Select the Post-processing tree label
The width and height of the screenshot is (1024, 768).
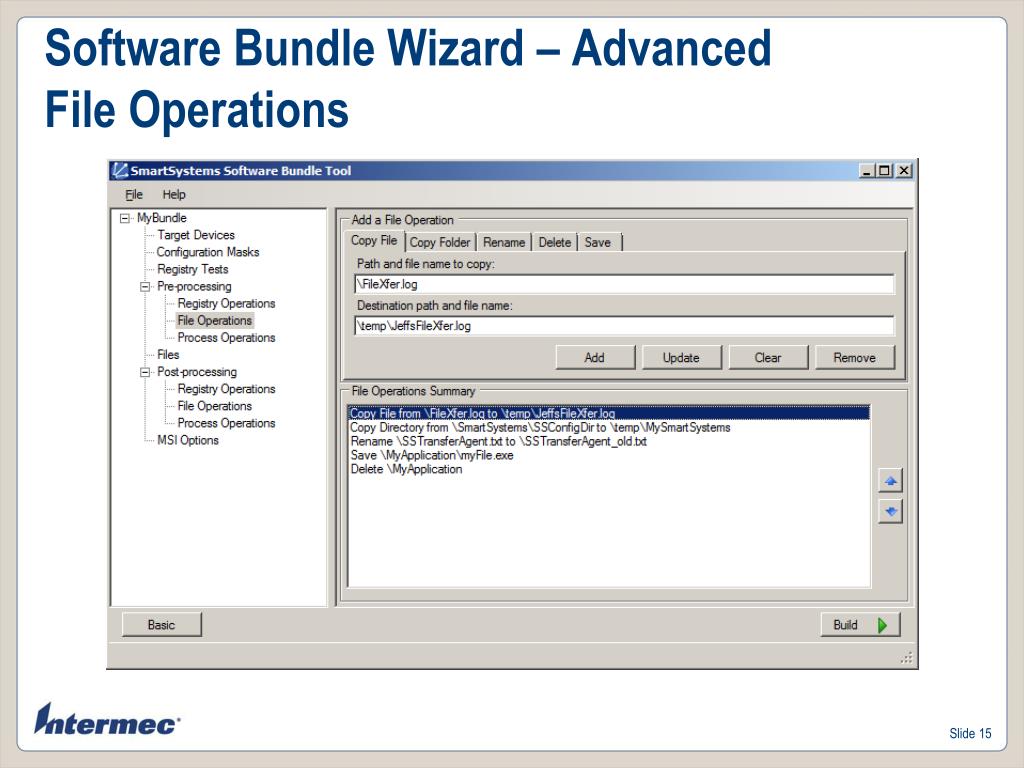coord(197,372)
